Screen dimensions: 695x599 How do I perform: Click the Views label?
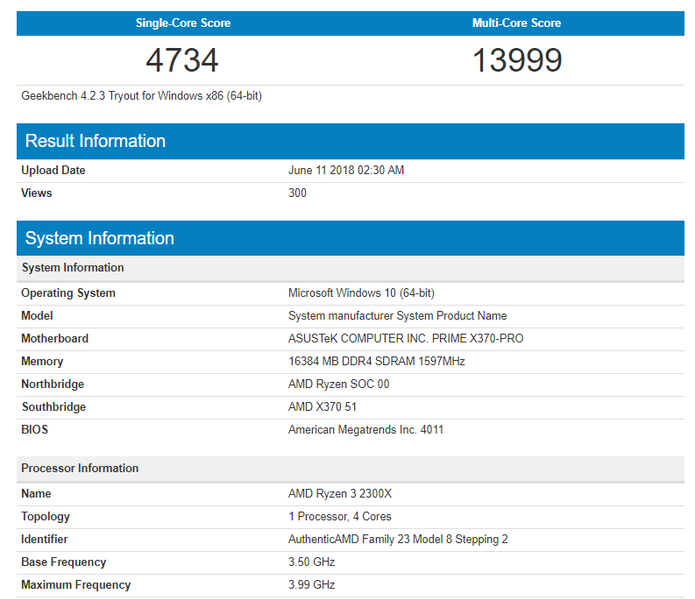[x=37, y=193]
